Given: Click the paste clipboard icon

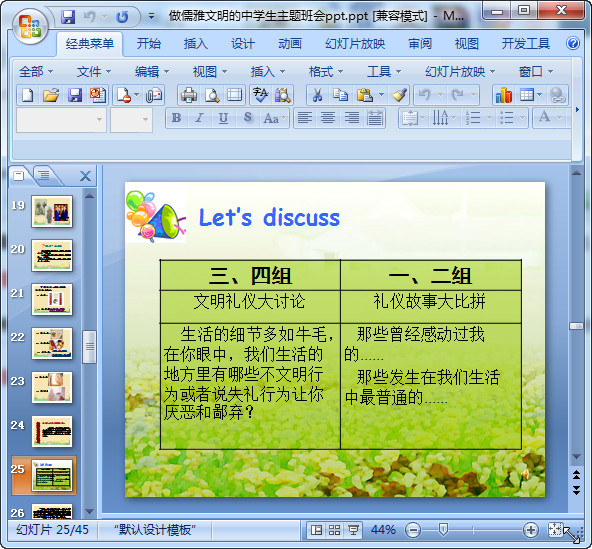Looking at the screenshot, I should pyautogui.click(x=365, y=95).
